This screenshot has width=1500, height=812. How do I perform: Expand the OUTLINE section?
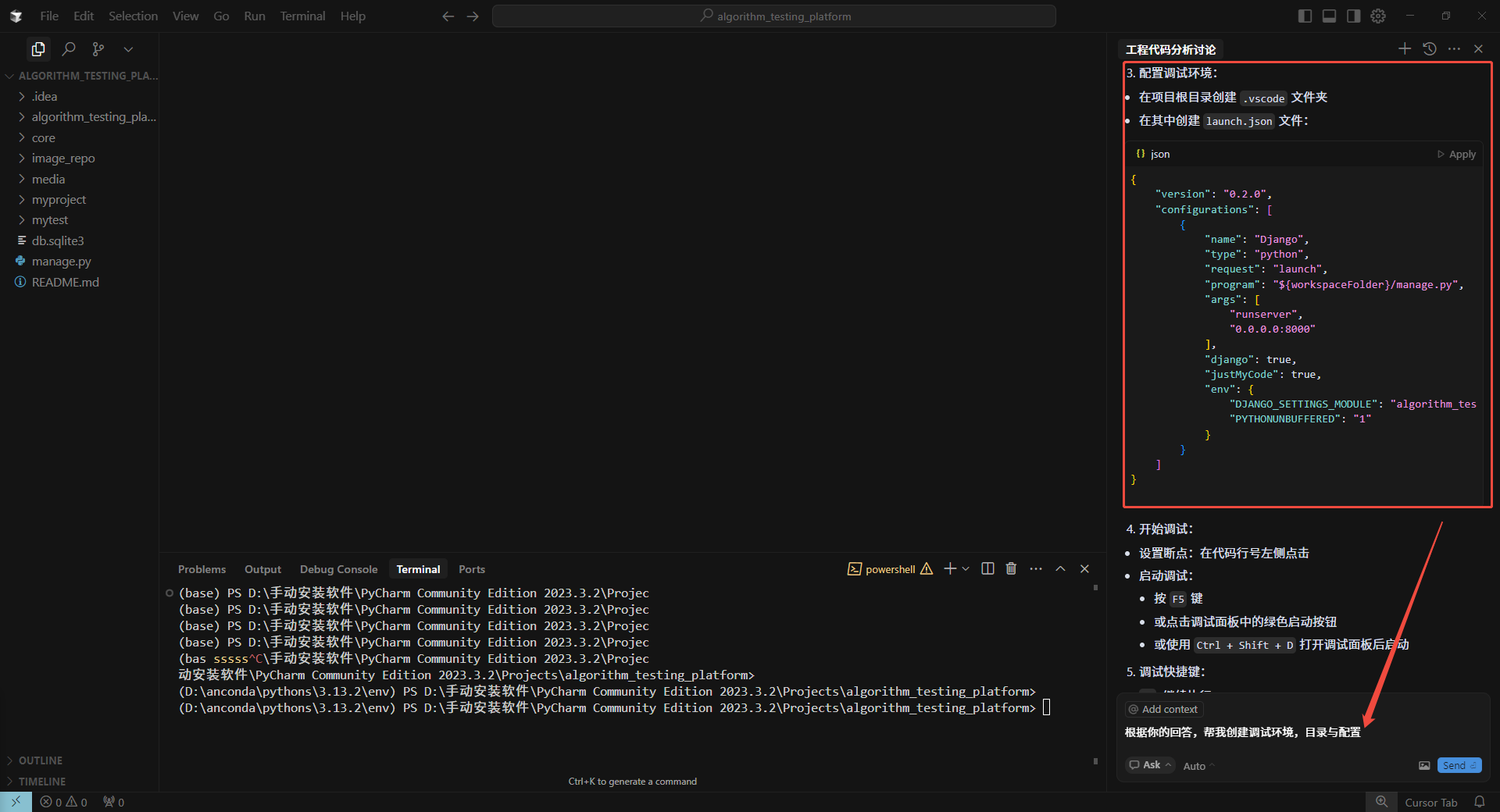click(41, 760)
